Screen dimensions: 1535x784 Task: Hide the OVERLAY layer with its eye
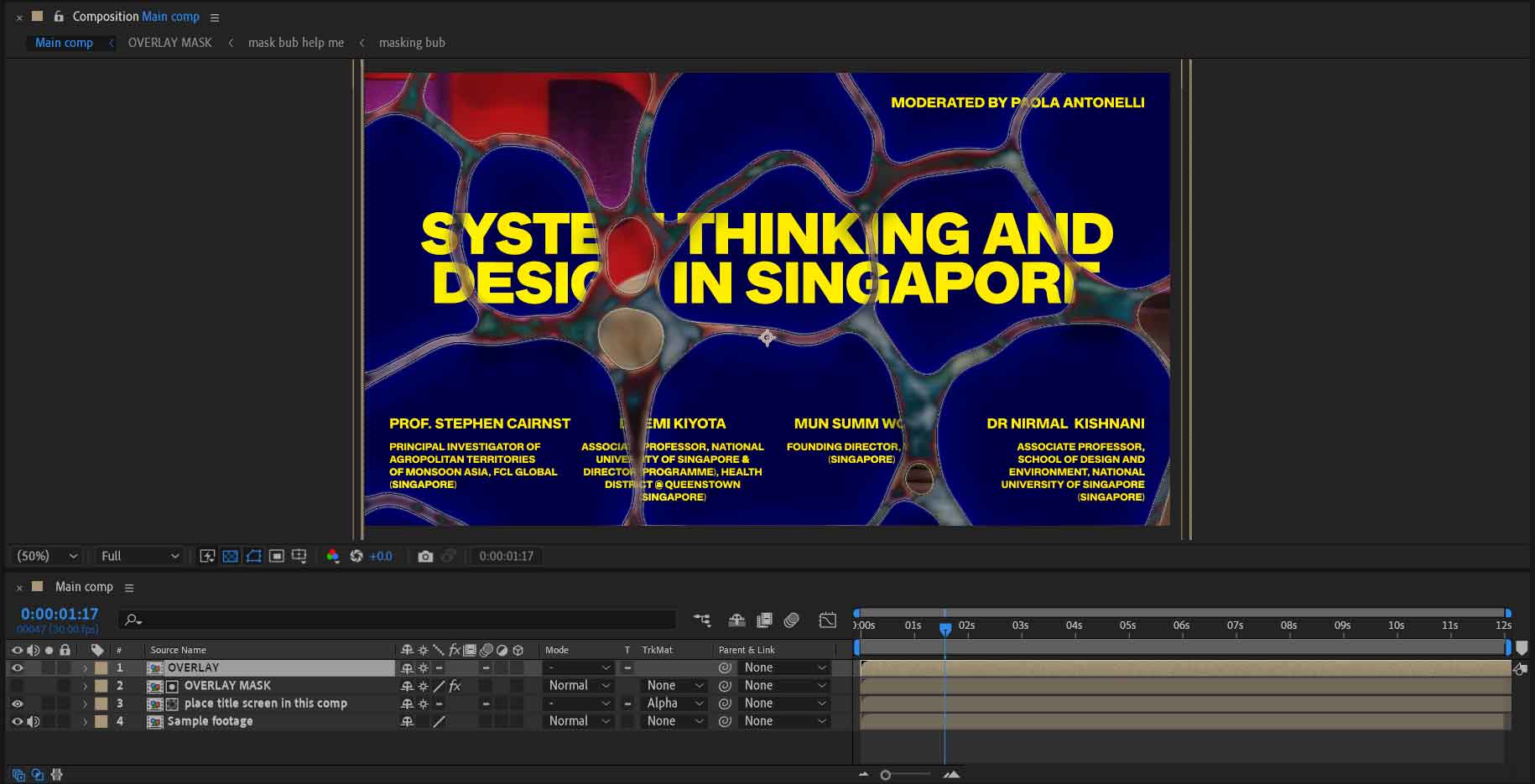(17, 668)
